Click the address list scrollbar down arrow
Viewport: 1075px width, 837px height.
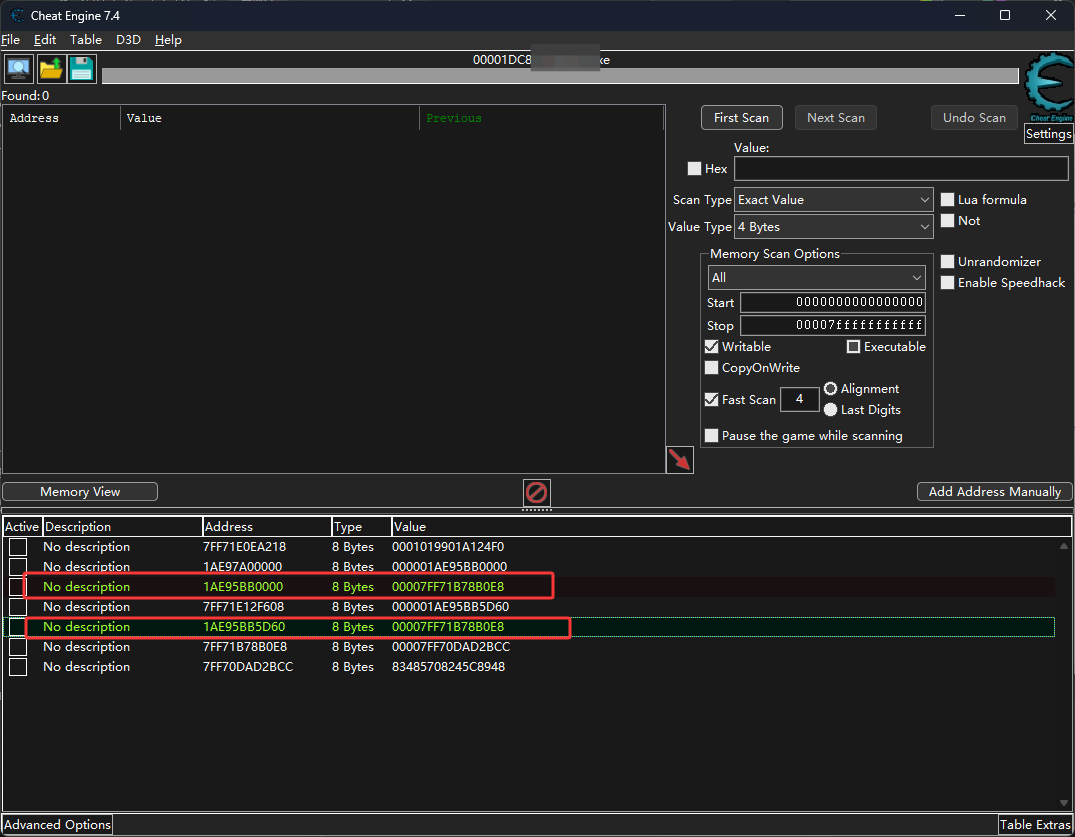pyautogui.click(x=1063, y=803)
